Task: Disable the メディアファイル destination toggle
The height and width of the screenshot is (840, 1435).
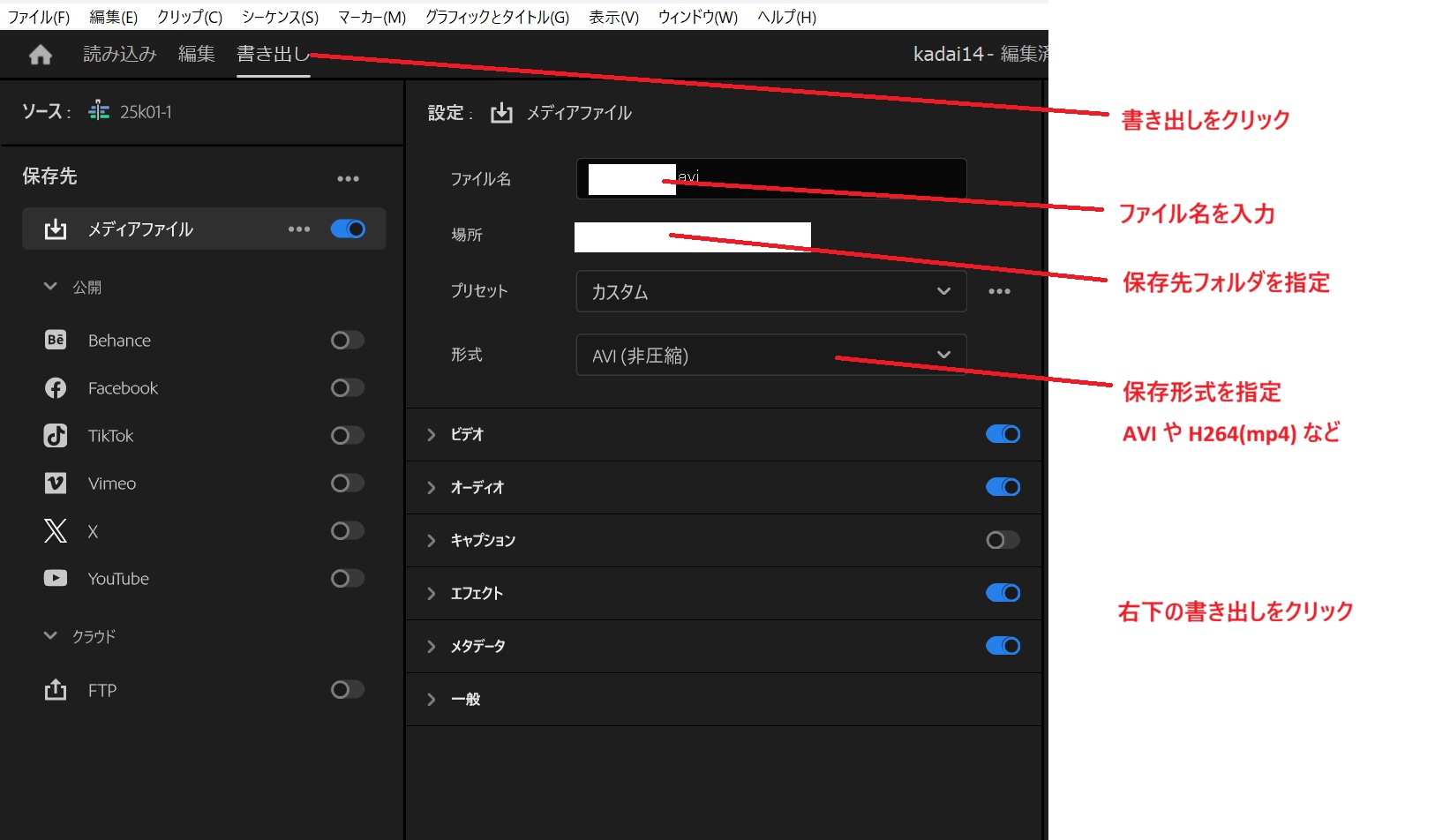Action: tap(348, 229)
